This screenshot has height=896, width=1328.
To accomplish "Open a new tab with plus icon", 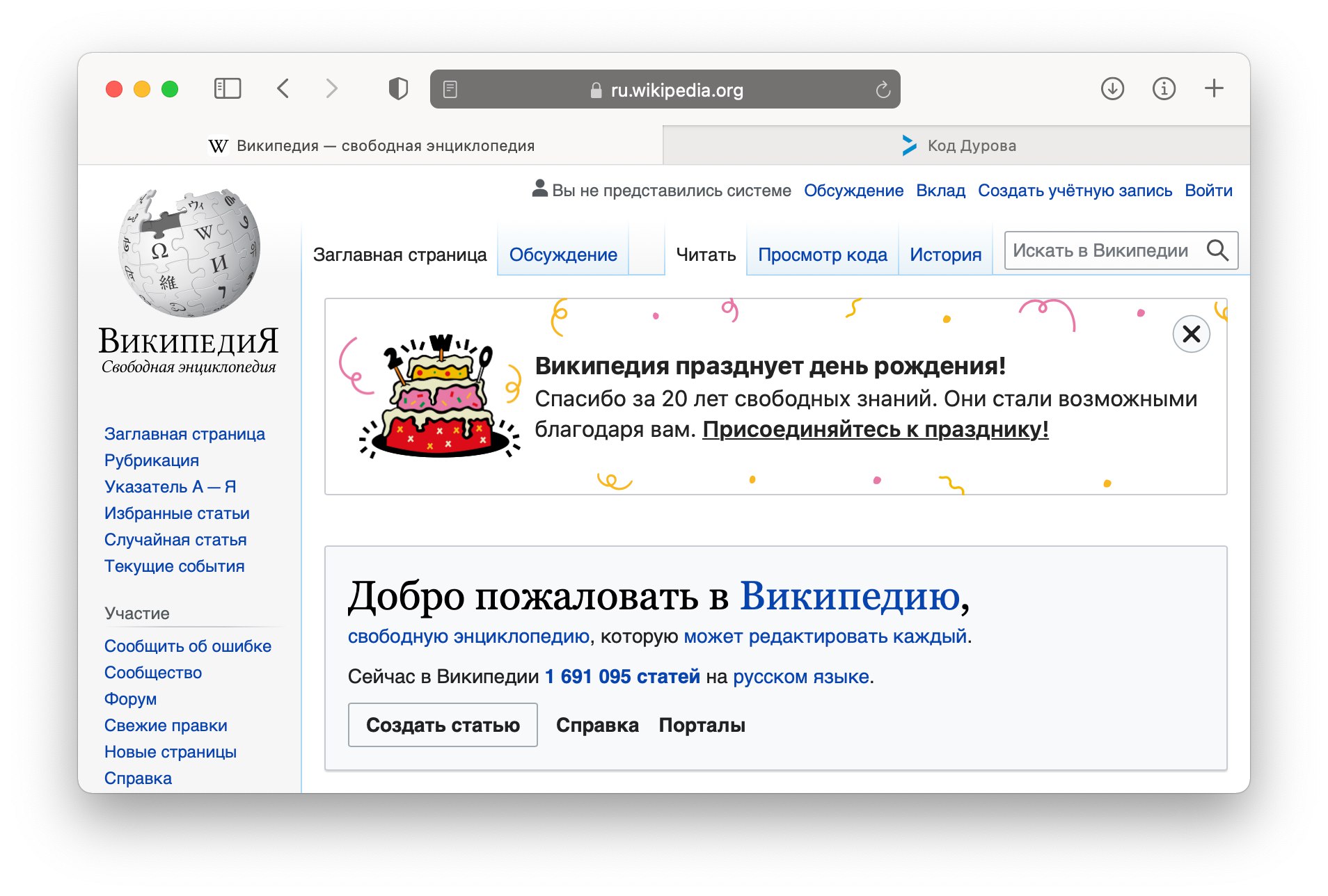I will (1214, 88).
